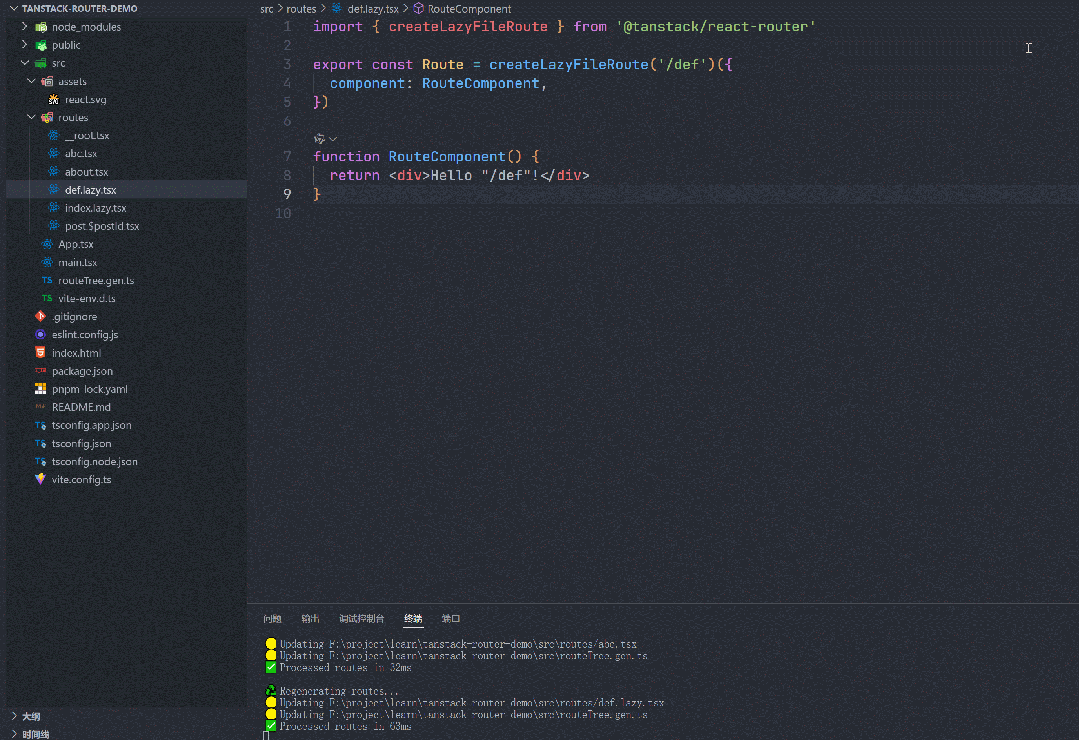Click the ESLint icon beside eslint.config.js
Viewport: 1079px width, 740px height.
pyautogui.click(x=41, y=335)
